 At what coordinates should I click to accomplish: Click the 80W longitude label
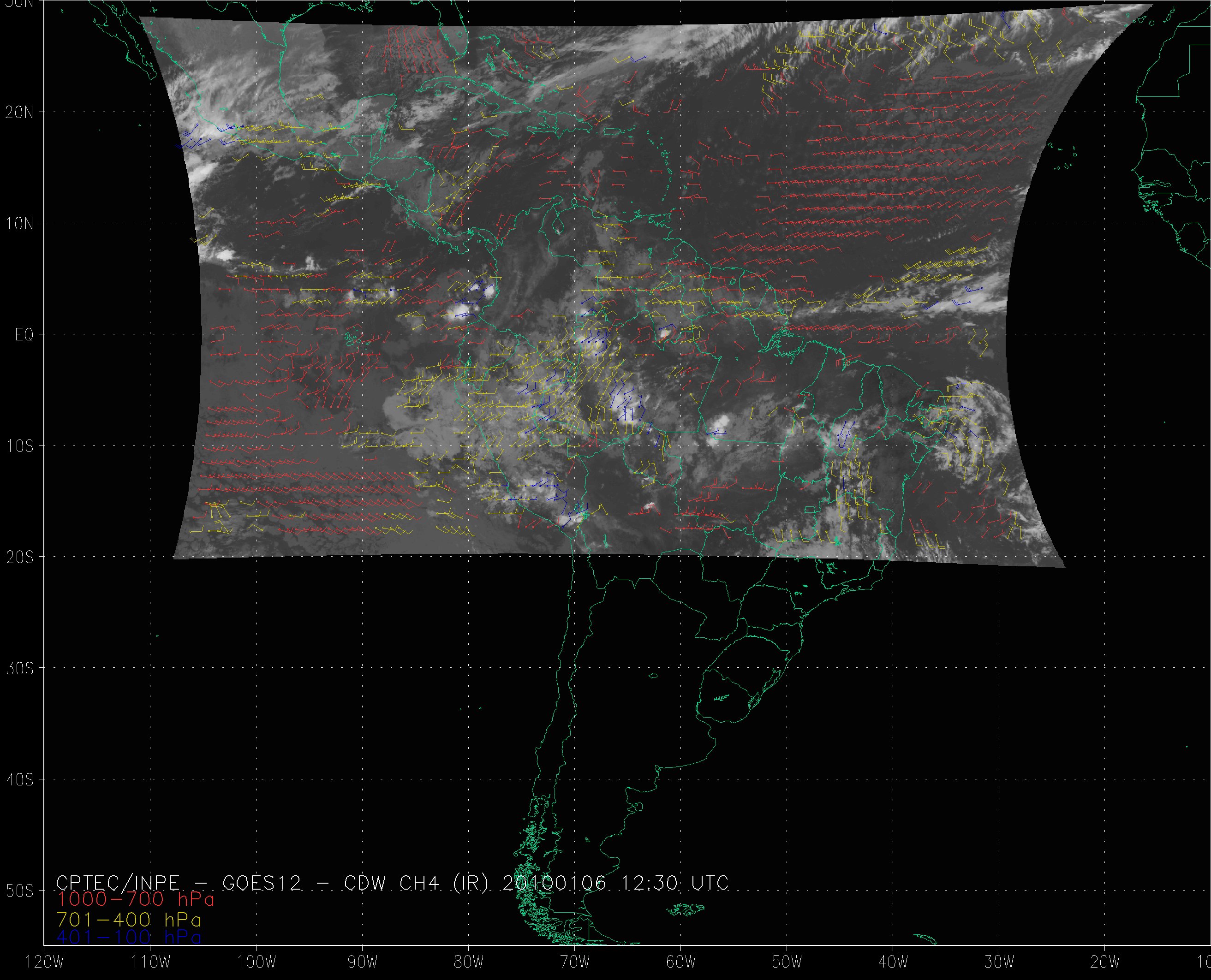469,962
